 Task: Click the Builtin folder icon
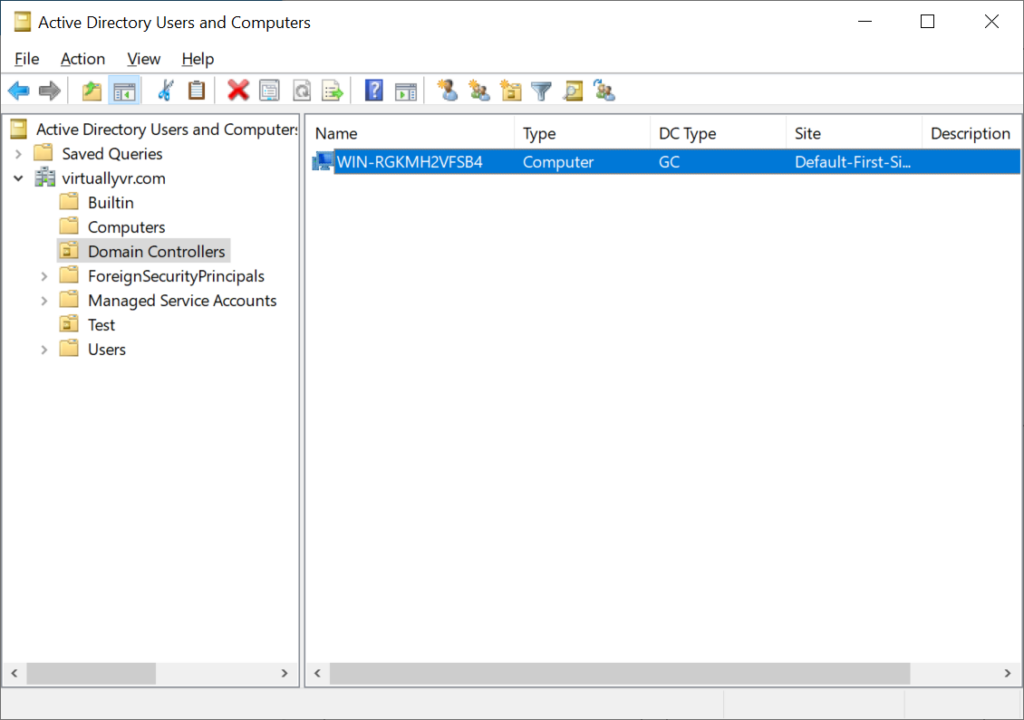coord(69,203)
